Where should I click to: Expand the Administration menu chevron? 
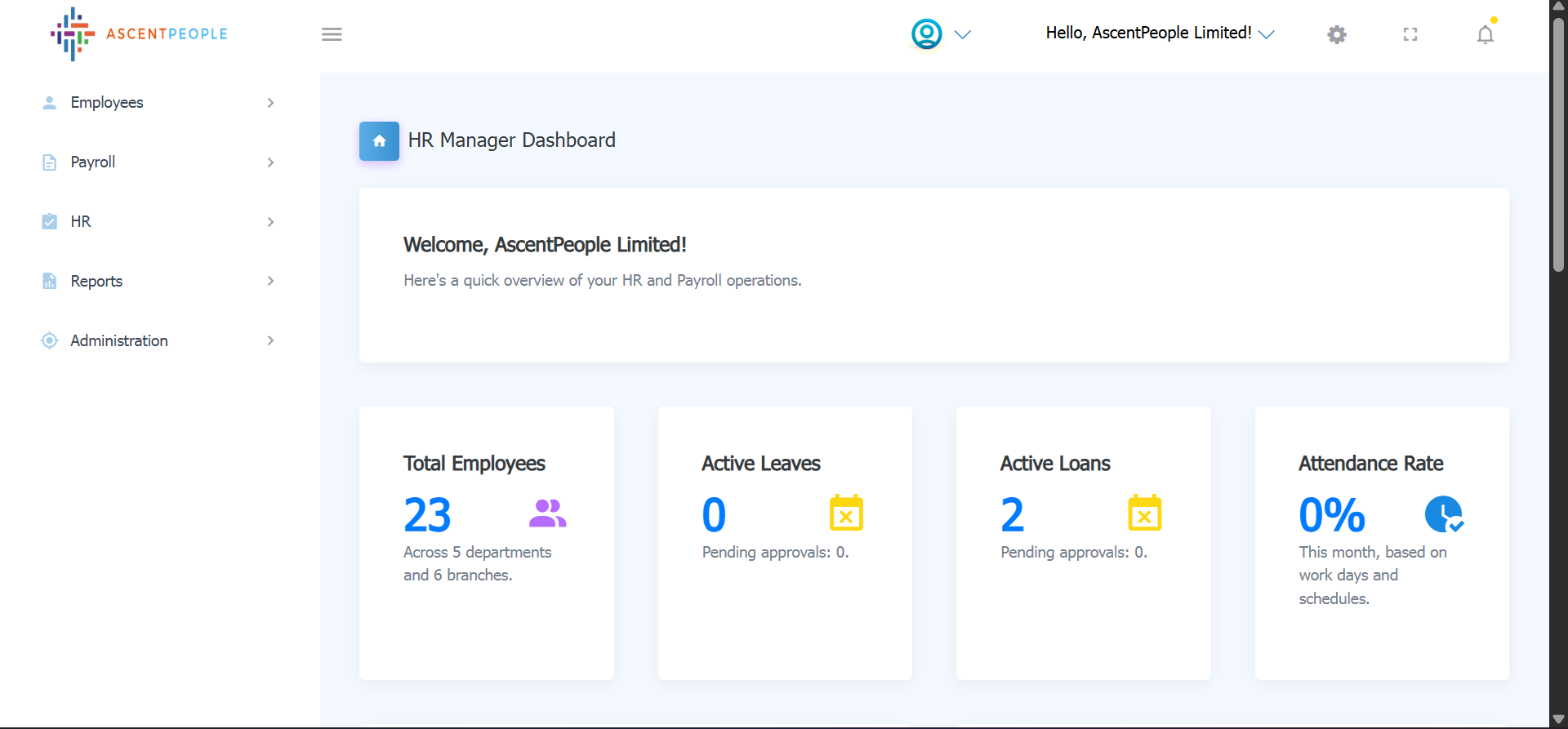[270, 340]
